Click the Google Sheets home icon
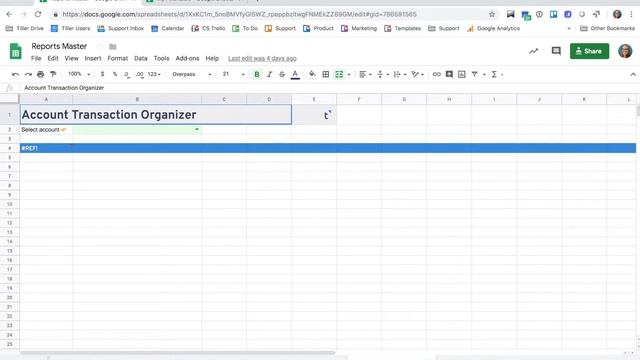Screen dimensions: 640x360 pyautogui.click(x=16, y=51)
